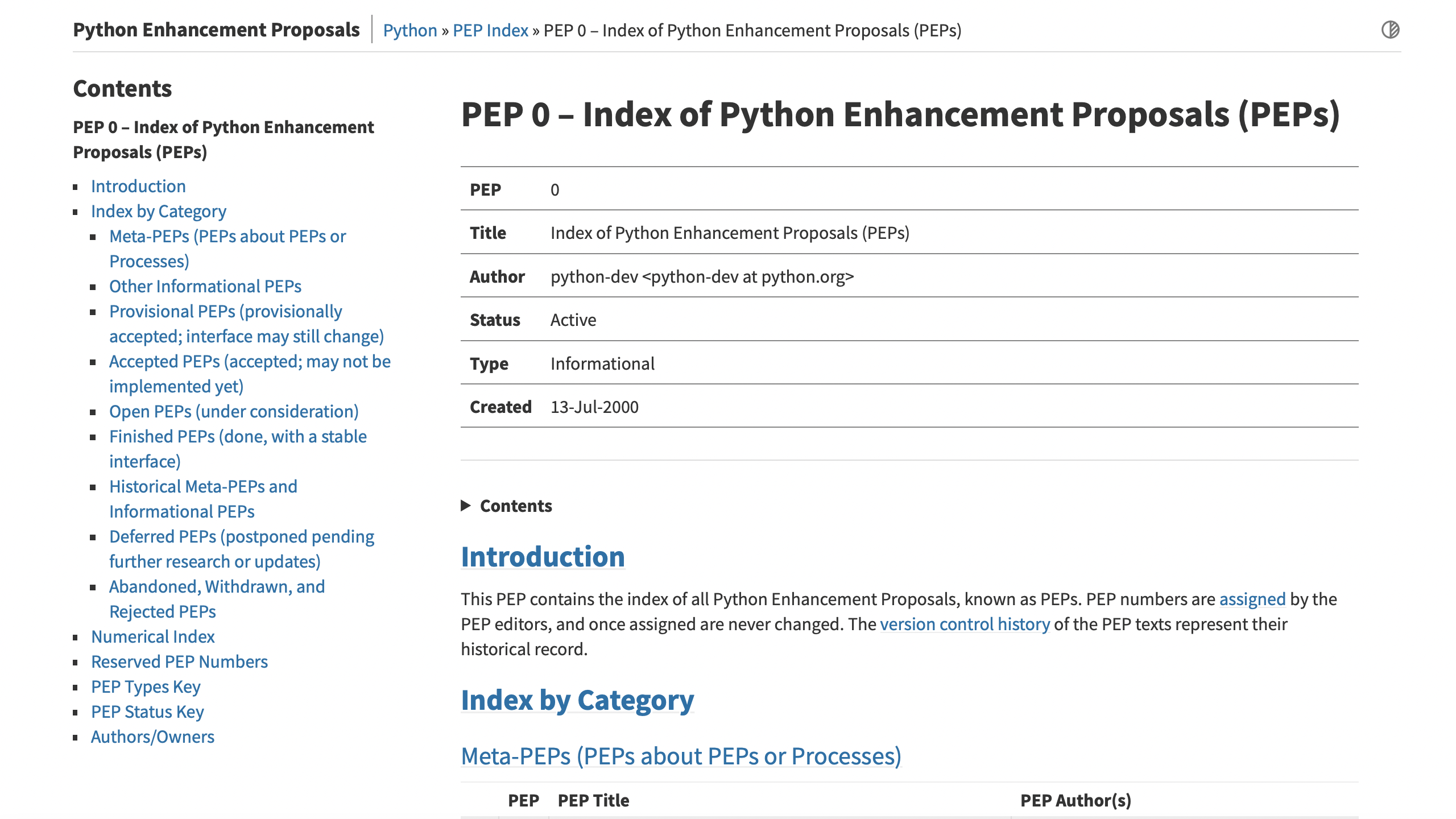
Task: Click the Meta-PEPs section heading in main content
Action: [x=681, y=756]
